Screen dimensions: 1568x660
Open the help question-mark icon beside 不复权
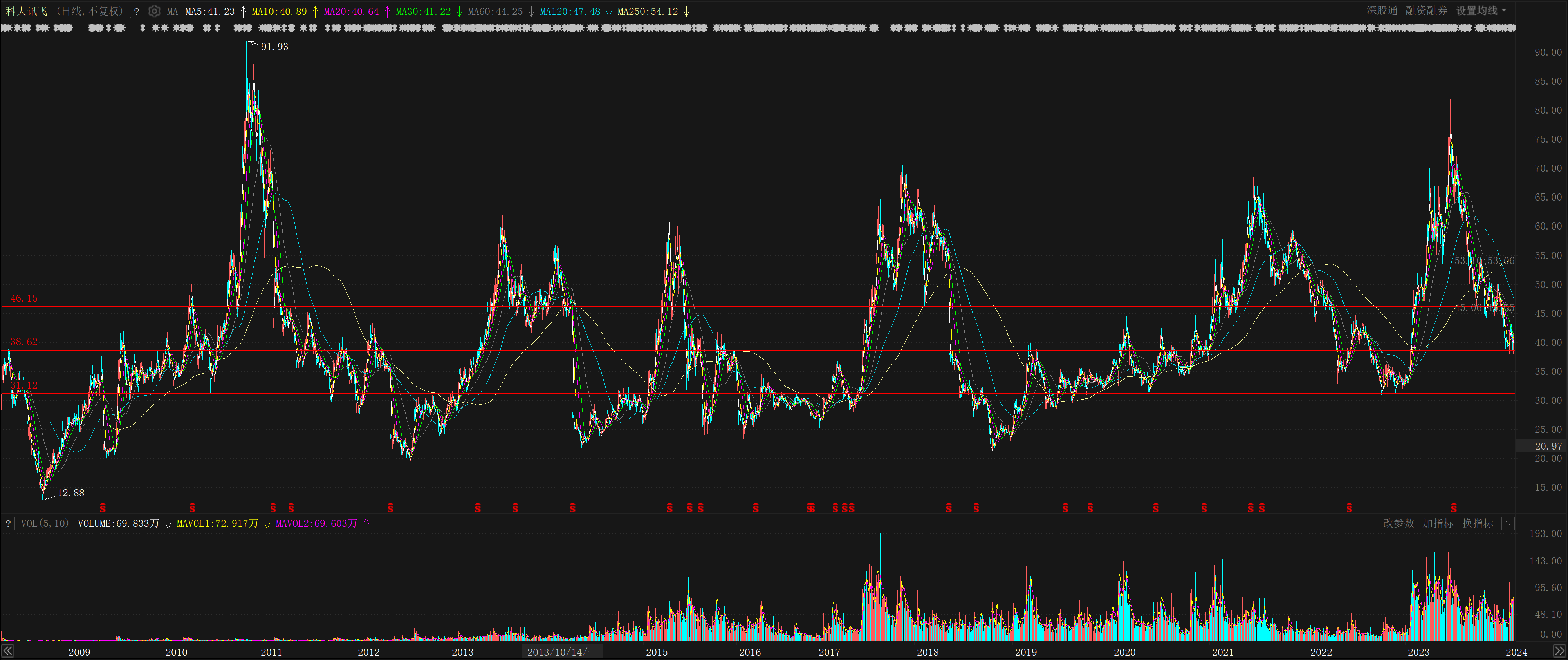coord(136,12)
